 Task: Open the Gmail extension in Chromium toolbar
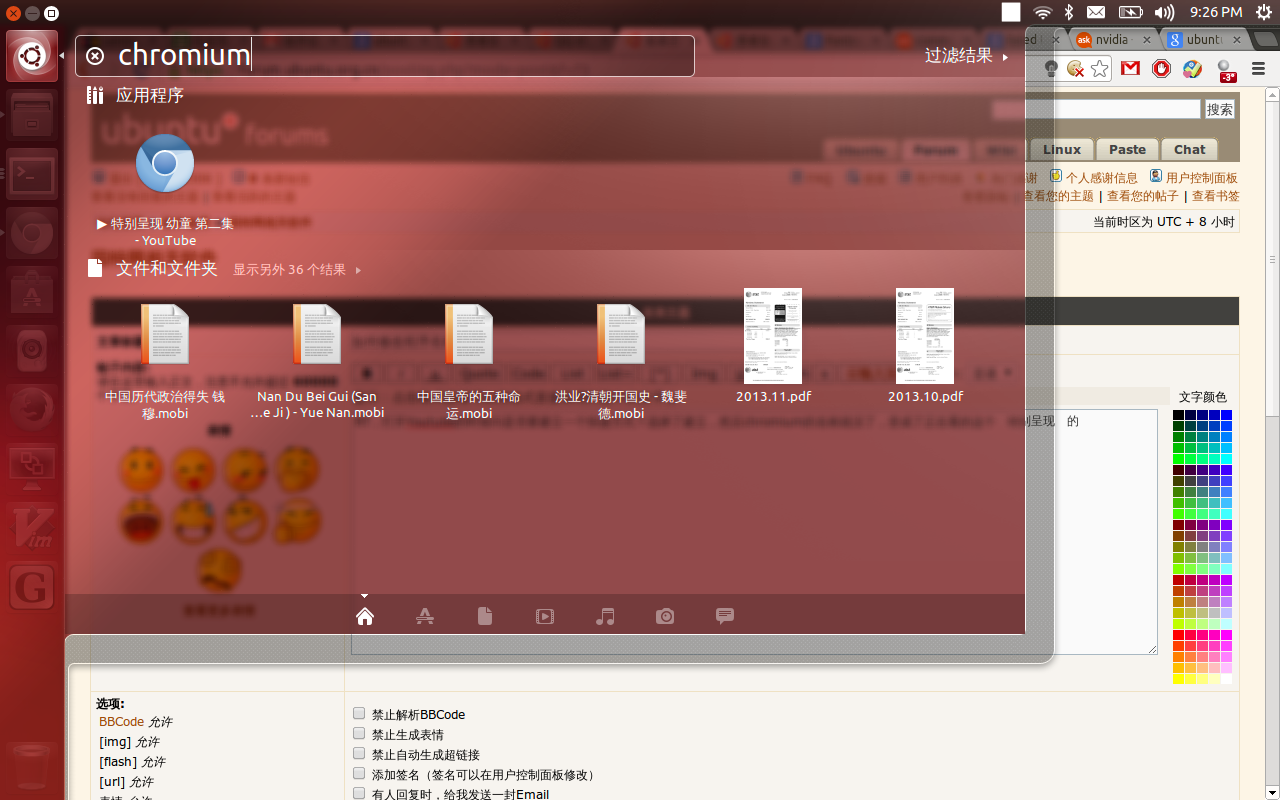pyautogui.click(x=1130, y=69)
